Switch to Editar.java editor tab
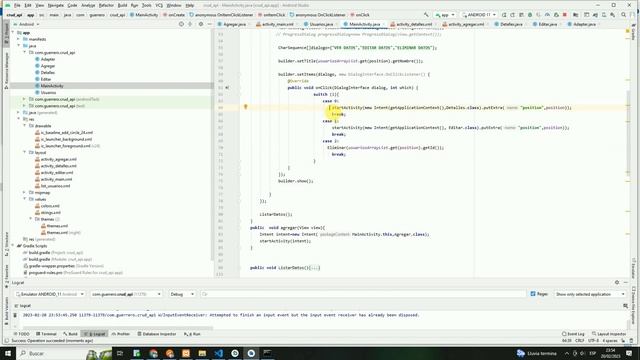The width and height of the screenshot is (640, 360). tap(547, 24)
